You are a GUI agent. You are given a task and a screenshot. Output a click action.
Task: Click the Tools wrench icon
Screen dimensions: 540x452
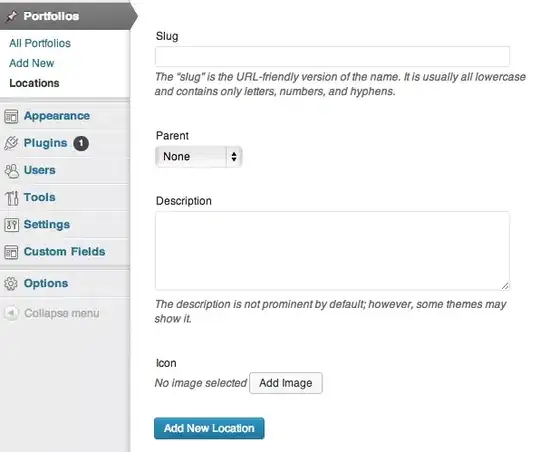[x=12, y=198]
